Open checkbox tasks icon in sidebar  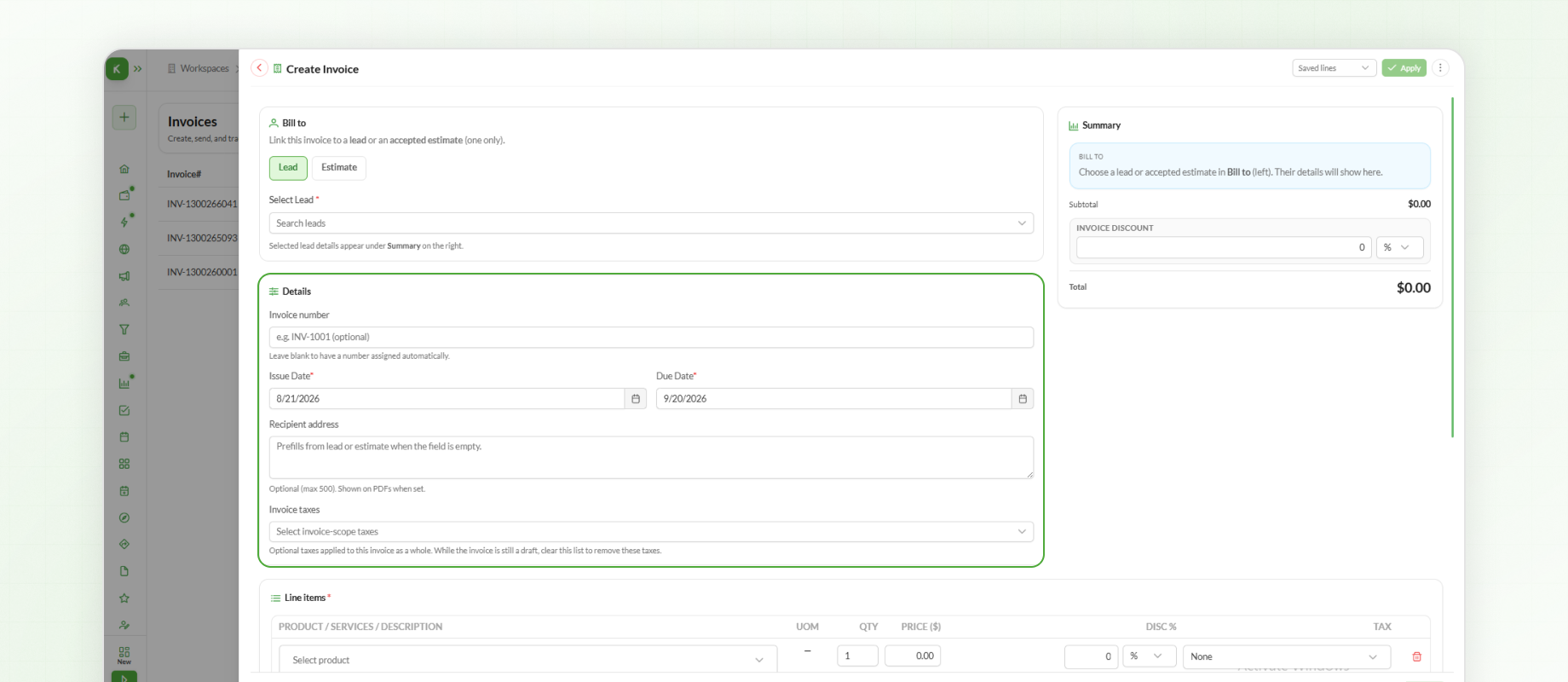tap(124, 410)
